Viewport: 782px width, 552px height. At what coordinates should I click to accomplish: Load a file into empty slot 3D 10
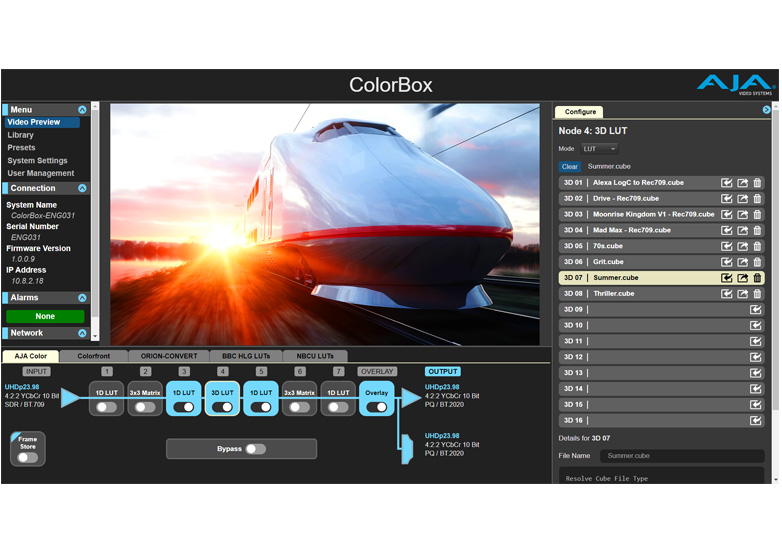click(x=756, y=326)
